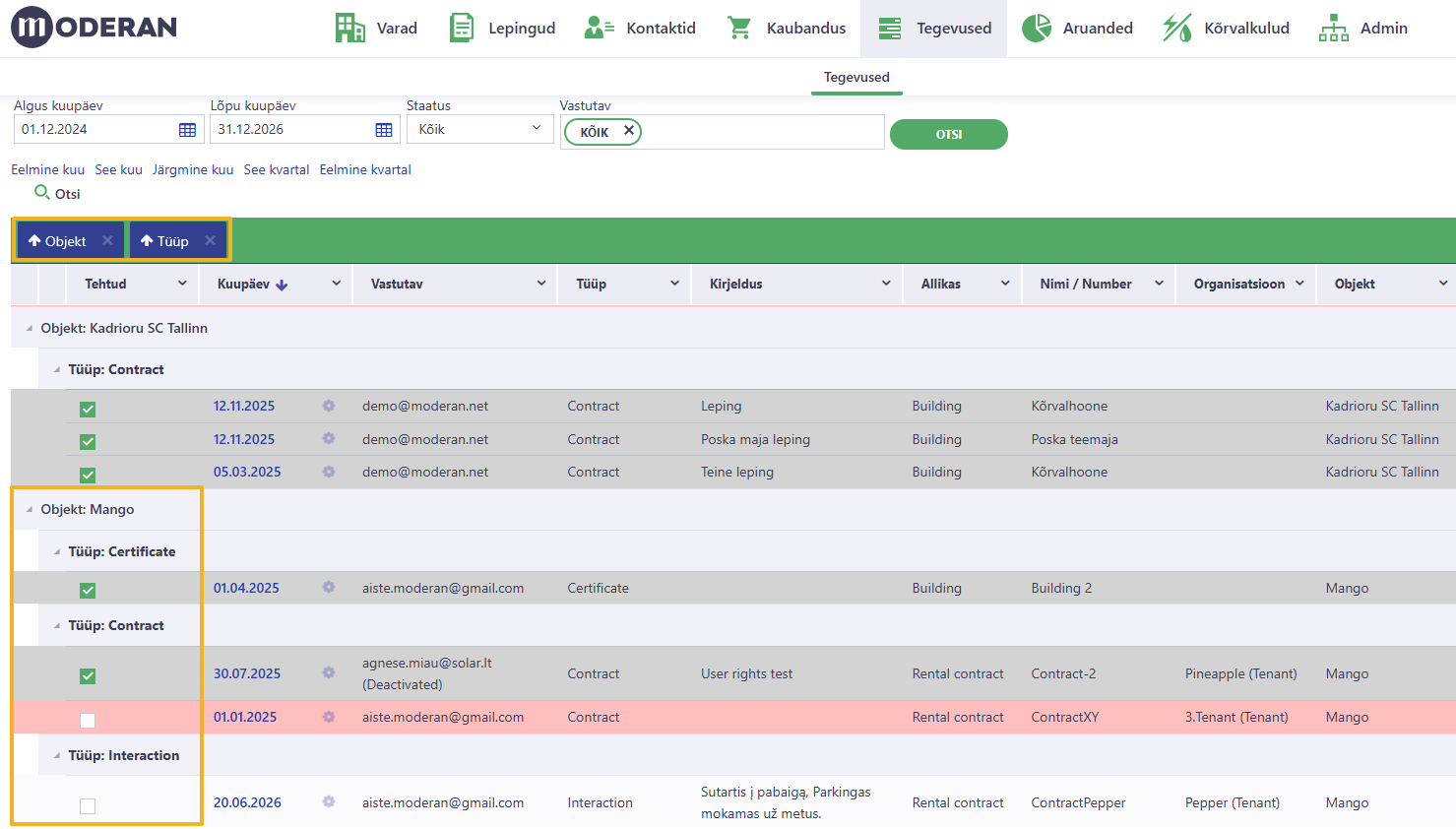Check Tehtud for ContractXY row

(88, 720)
